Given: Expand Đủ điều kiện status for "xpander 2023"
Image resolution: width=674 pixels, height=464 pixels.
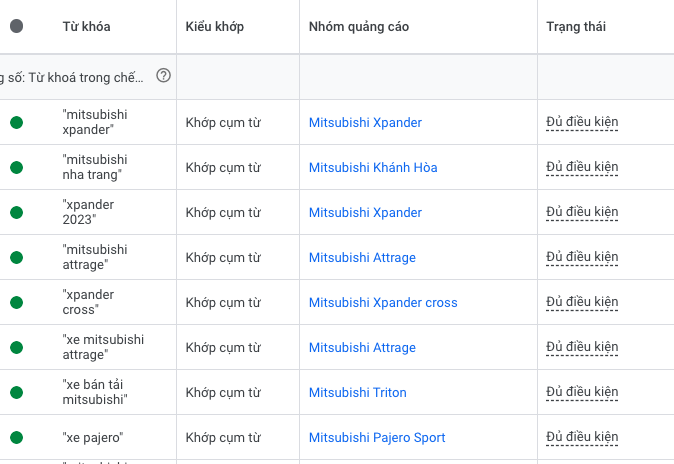Looking at the screenshot, I should tap(582, 213).
